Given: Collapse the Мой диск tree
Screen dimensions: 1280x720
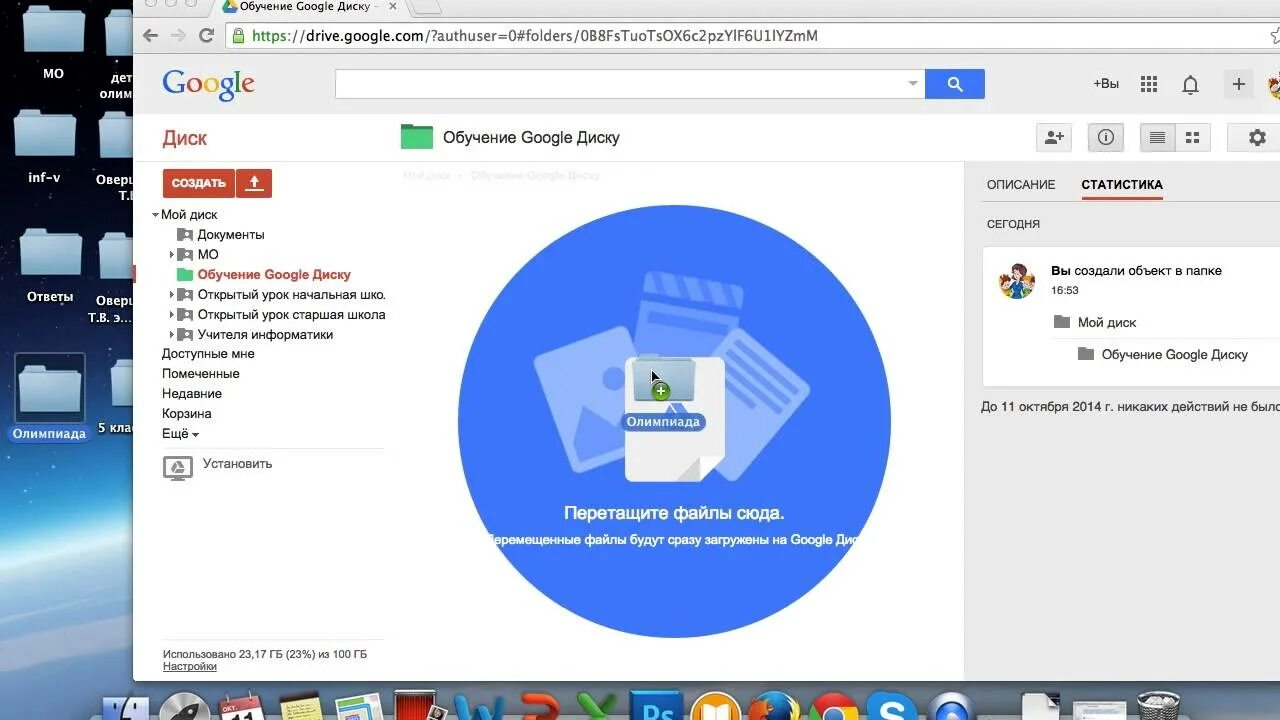Looking at the screenshot, I should click(155, 215).
